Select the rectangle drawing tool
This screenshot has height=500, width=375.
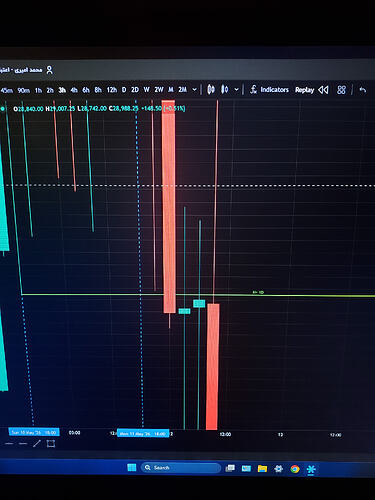point(51,444)
